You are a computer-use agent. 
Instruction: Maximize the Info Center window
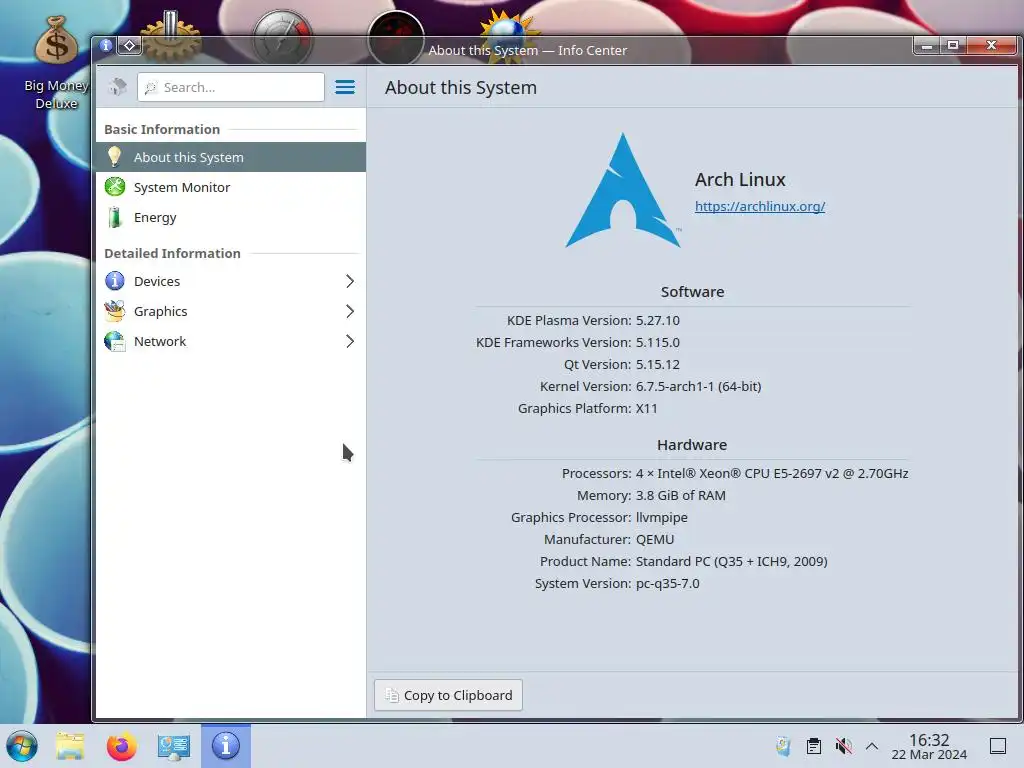pos(953,45)
